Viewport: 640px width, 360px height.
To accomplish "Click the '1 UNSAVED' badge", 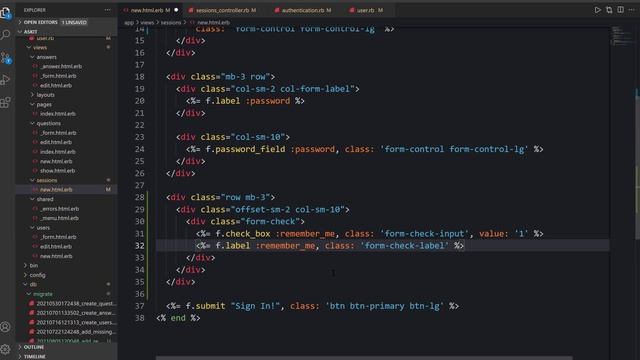I will (x=74, y=22).
